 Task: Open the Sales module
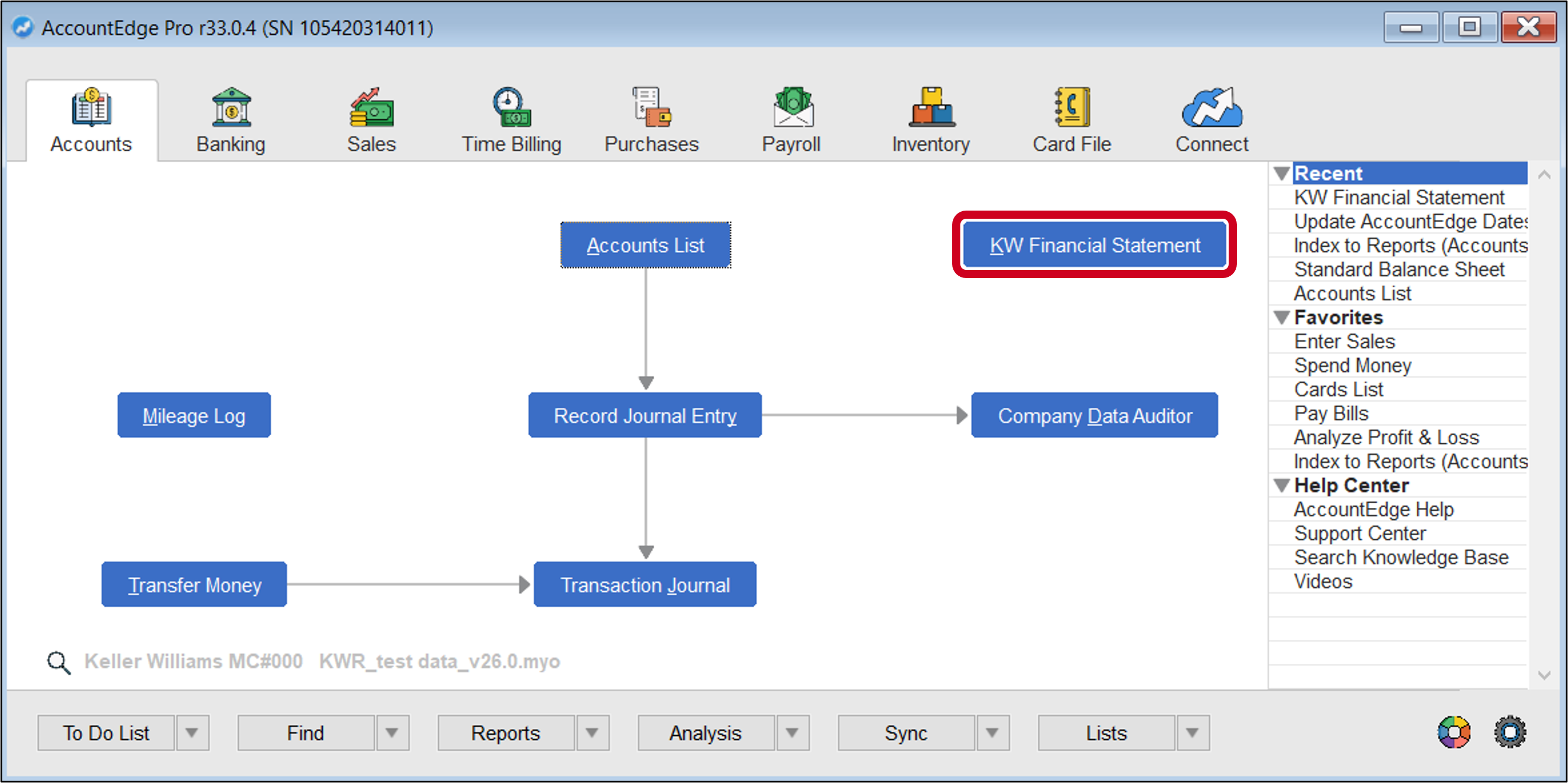(371, 119)
